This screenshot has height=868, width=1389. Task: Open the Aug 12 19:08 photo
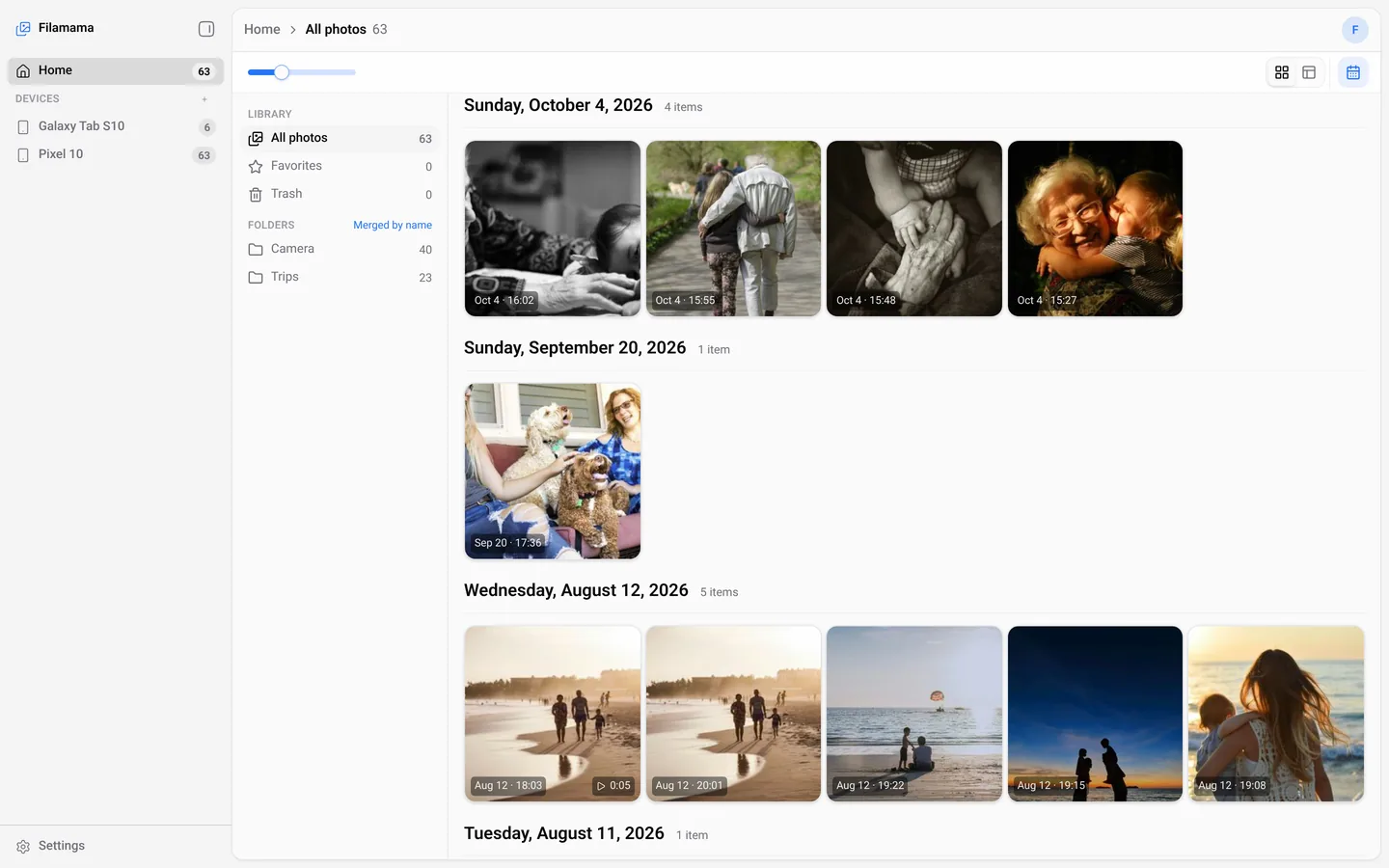1276,714
